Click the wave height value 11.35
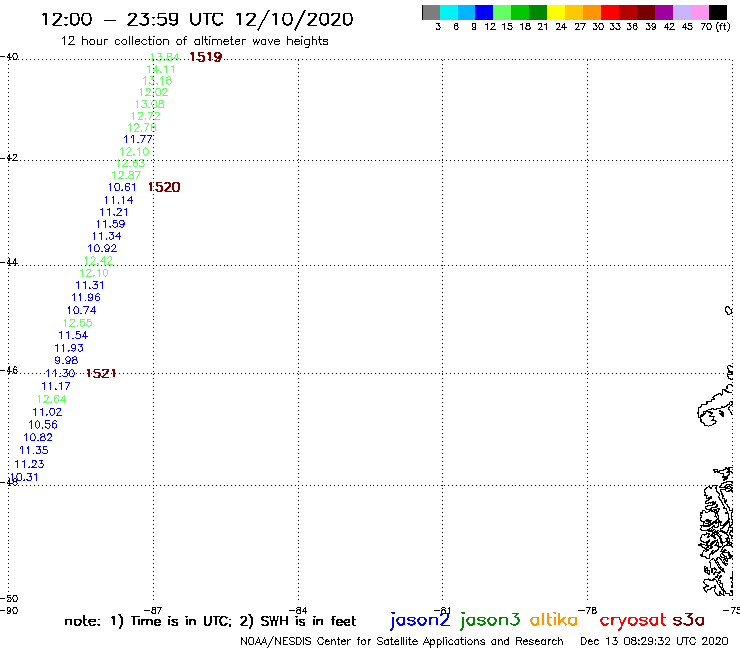This screenshot has width=740, height=650. click(34, 451)
